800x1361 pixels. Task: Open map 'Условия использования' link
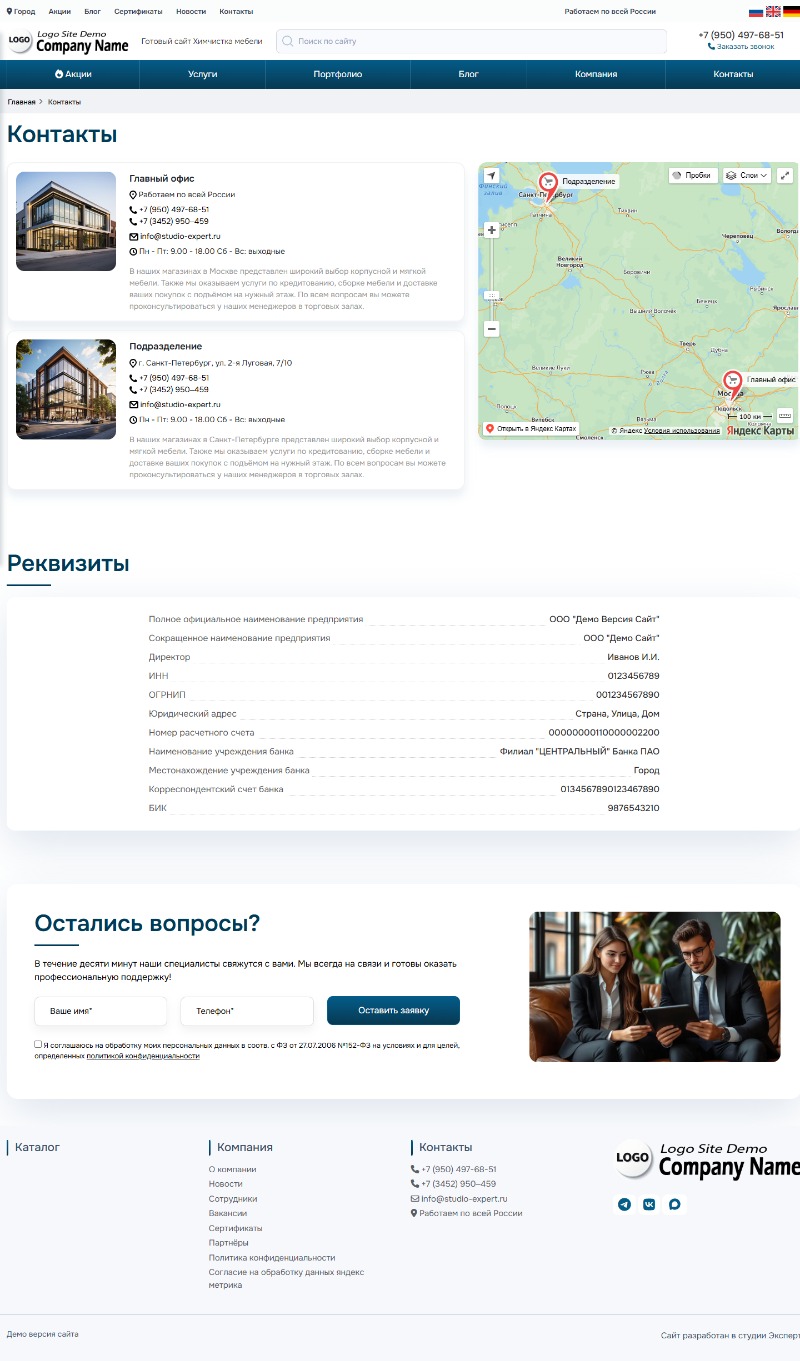coord(681,431)
